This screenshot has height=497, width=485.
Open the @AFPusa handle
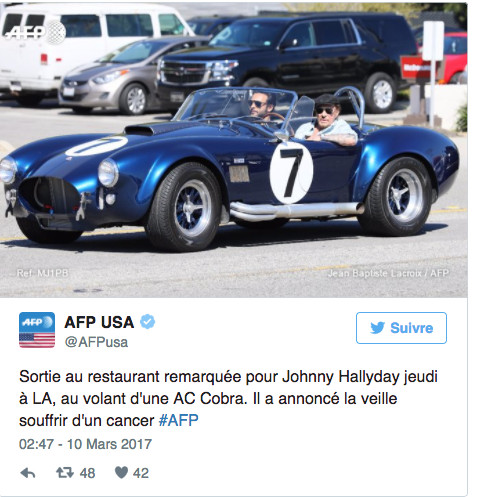point(96,342)
